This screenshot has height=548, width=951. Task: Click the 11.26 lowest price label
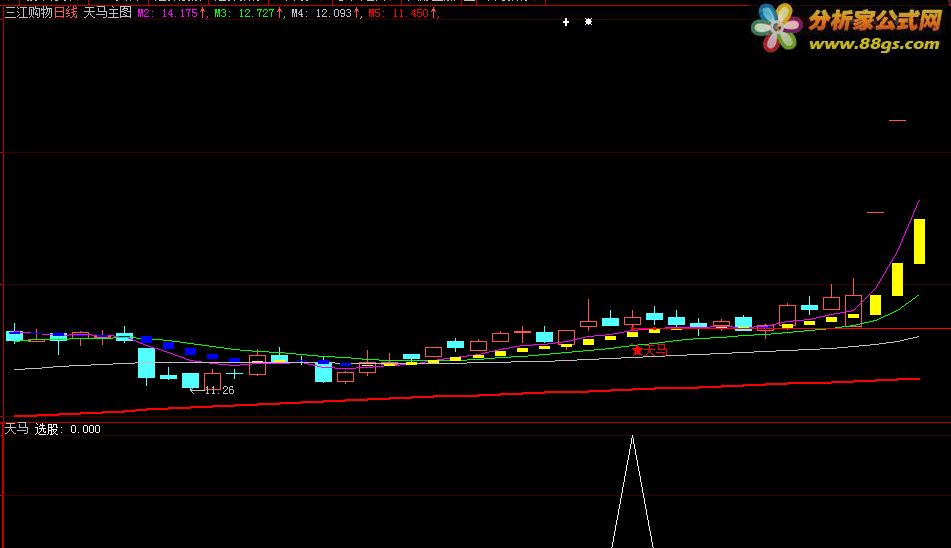[x=219, y=390]
